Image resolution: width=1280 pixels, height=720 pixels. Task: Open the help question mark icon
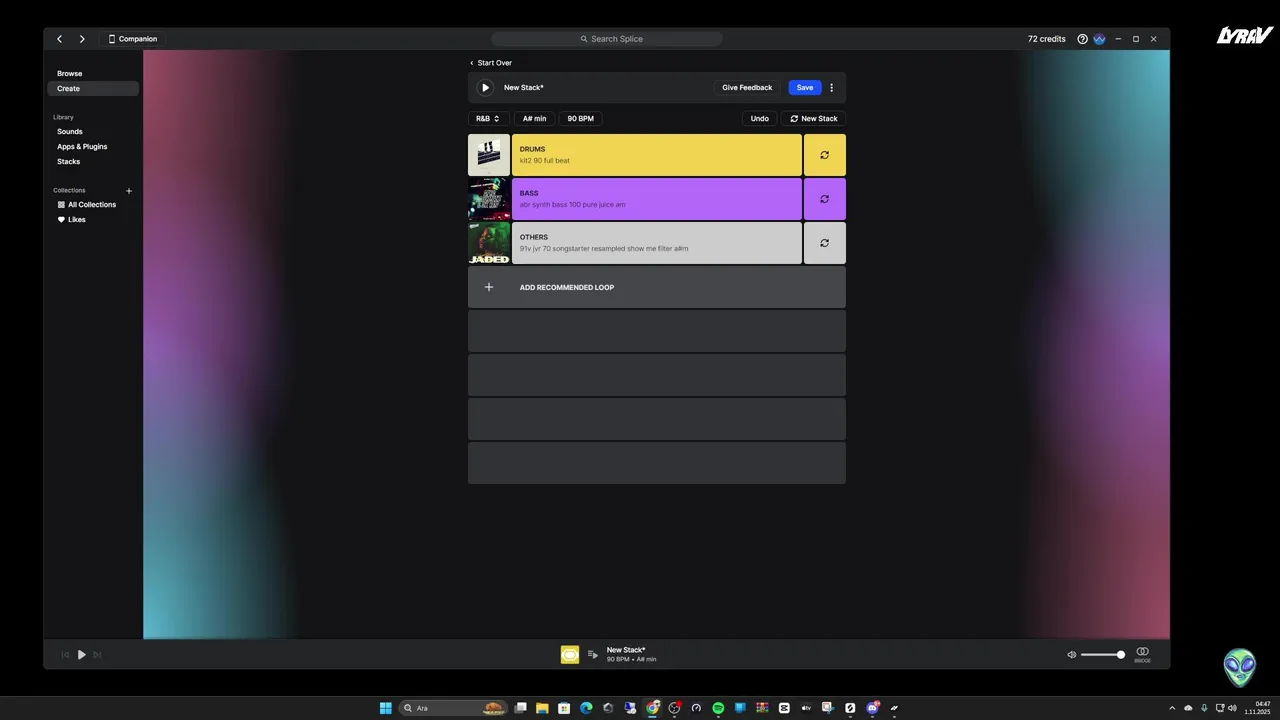pyautogui.click(x=1082, y=39)
